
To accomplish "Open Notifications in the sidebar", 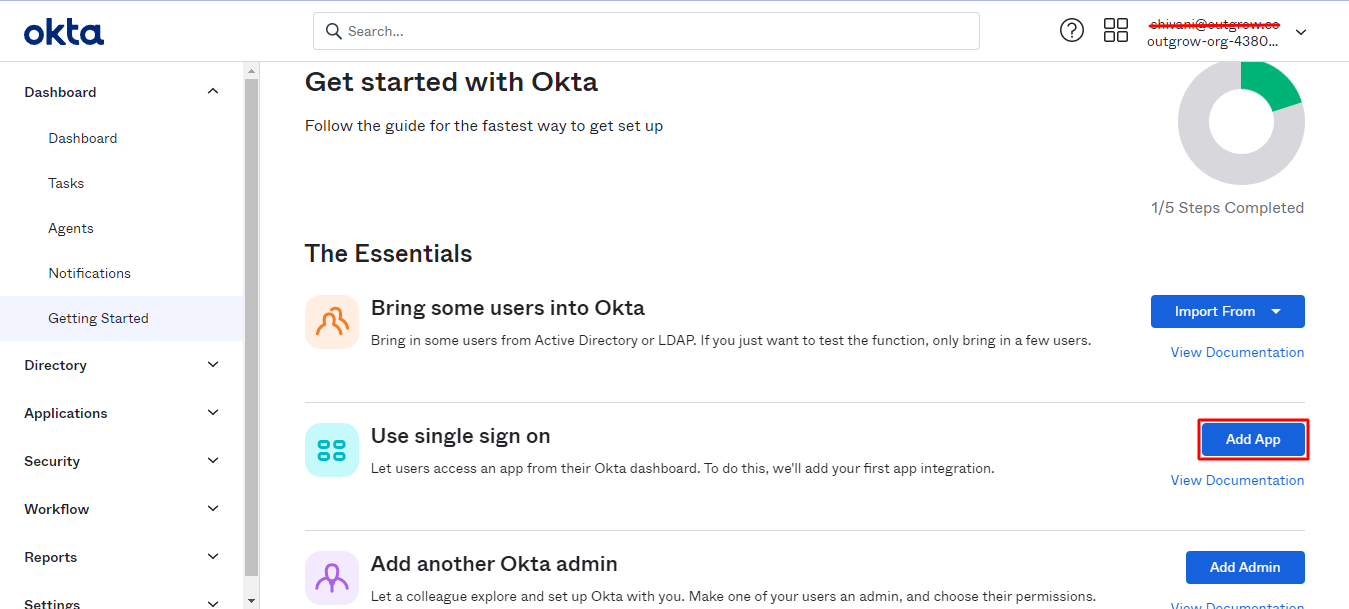I will tap(90, 273).
